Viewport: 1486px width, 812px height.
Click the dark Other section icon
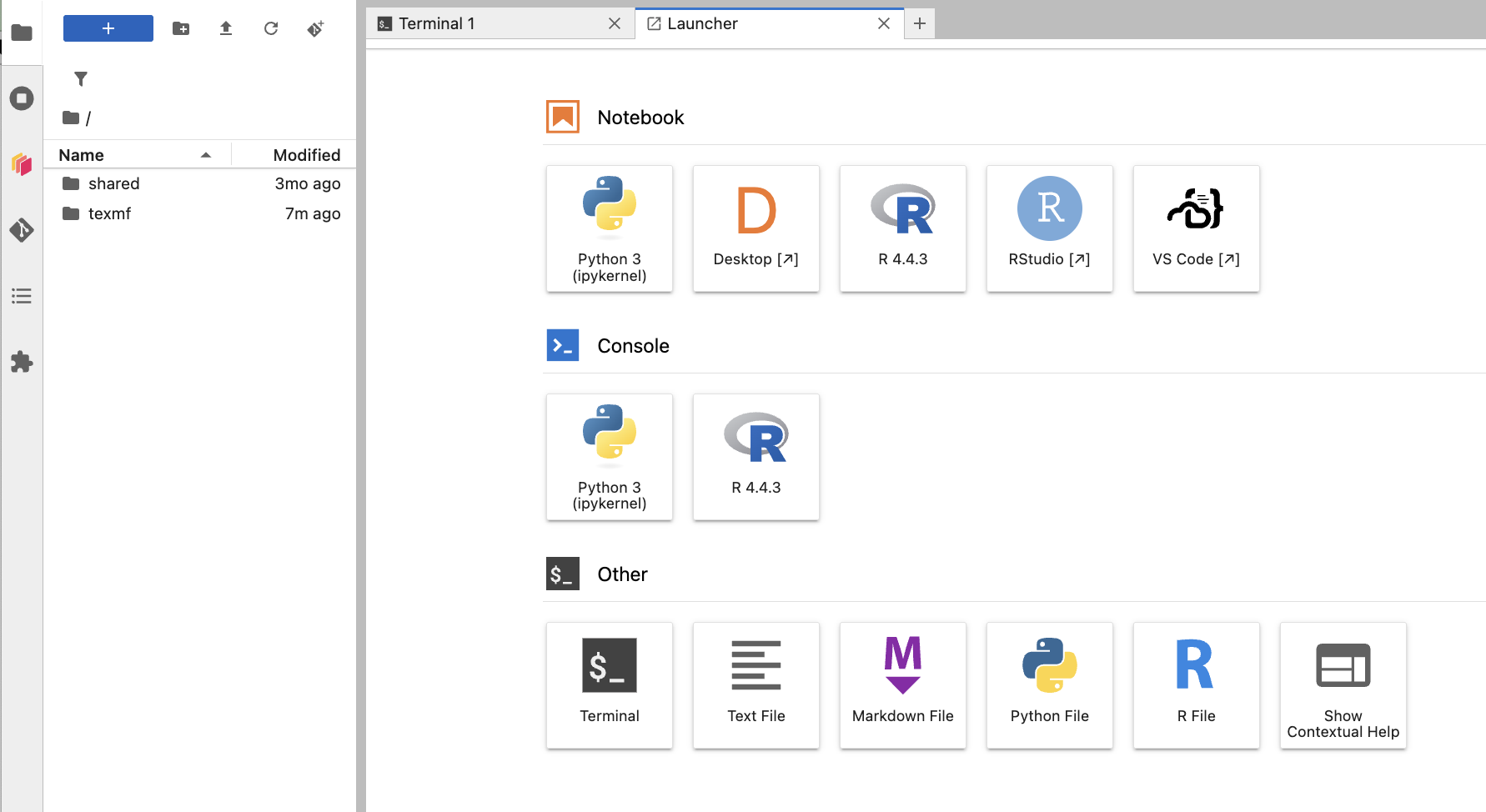(563, 574)
